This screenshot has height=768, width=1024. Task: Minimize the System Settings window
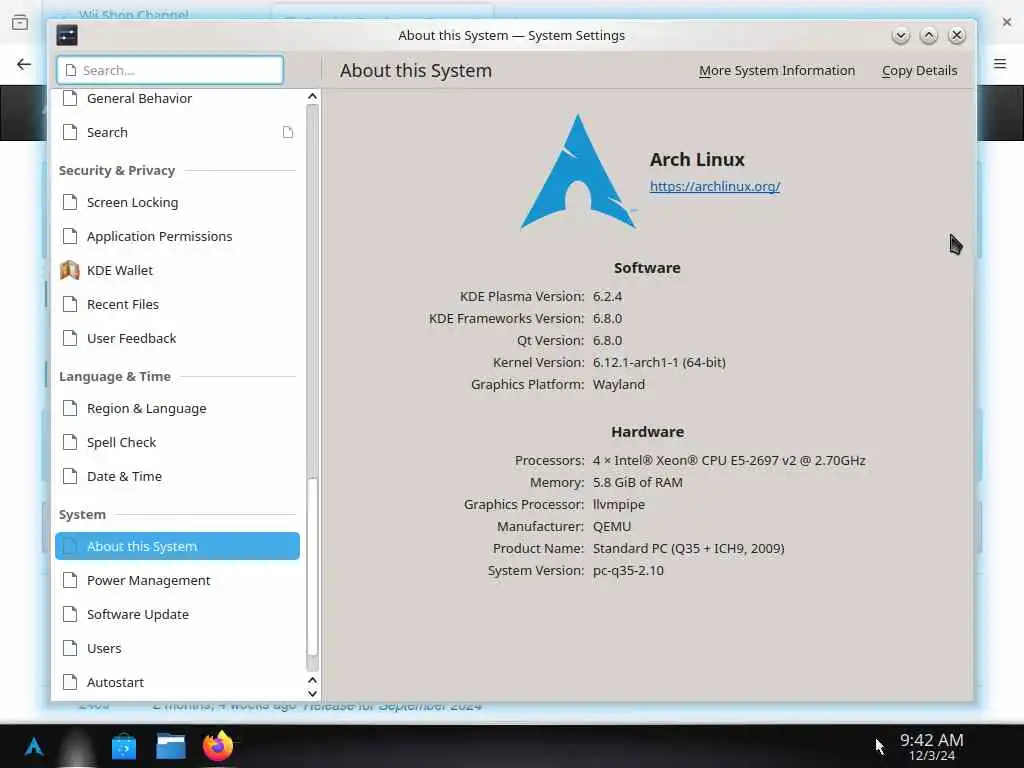pos(901,36)
